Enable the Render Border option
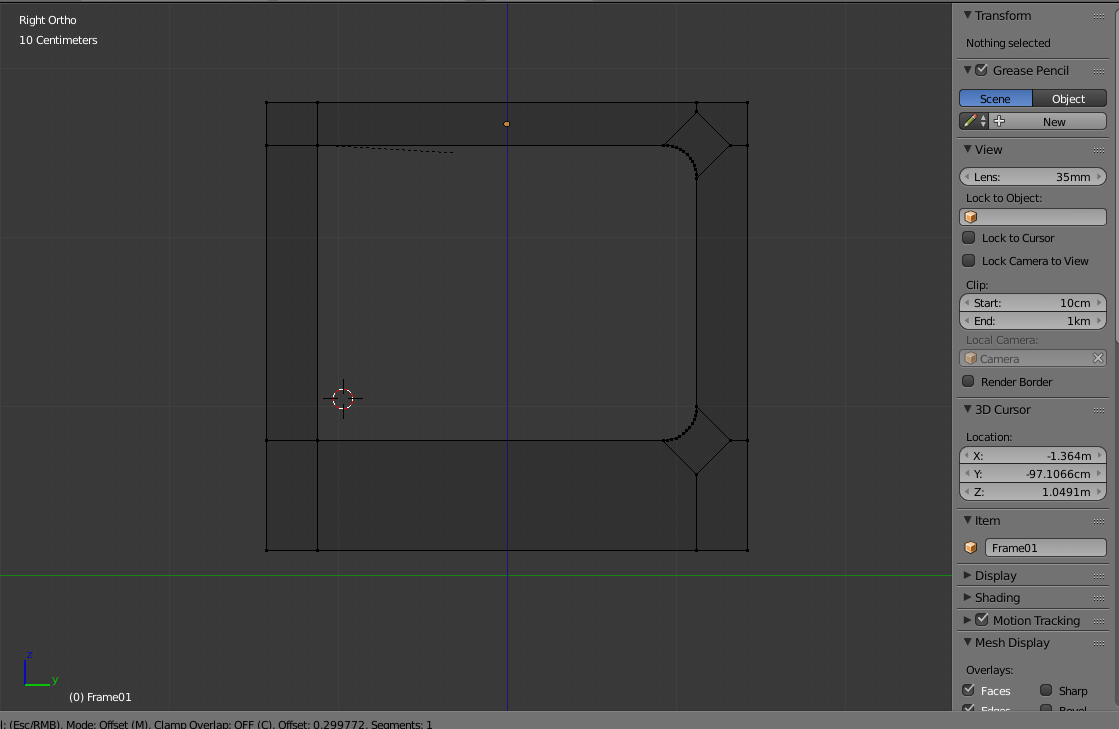Screen dimensions: 1119x729 pos(968,381)
